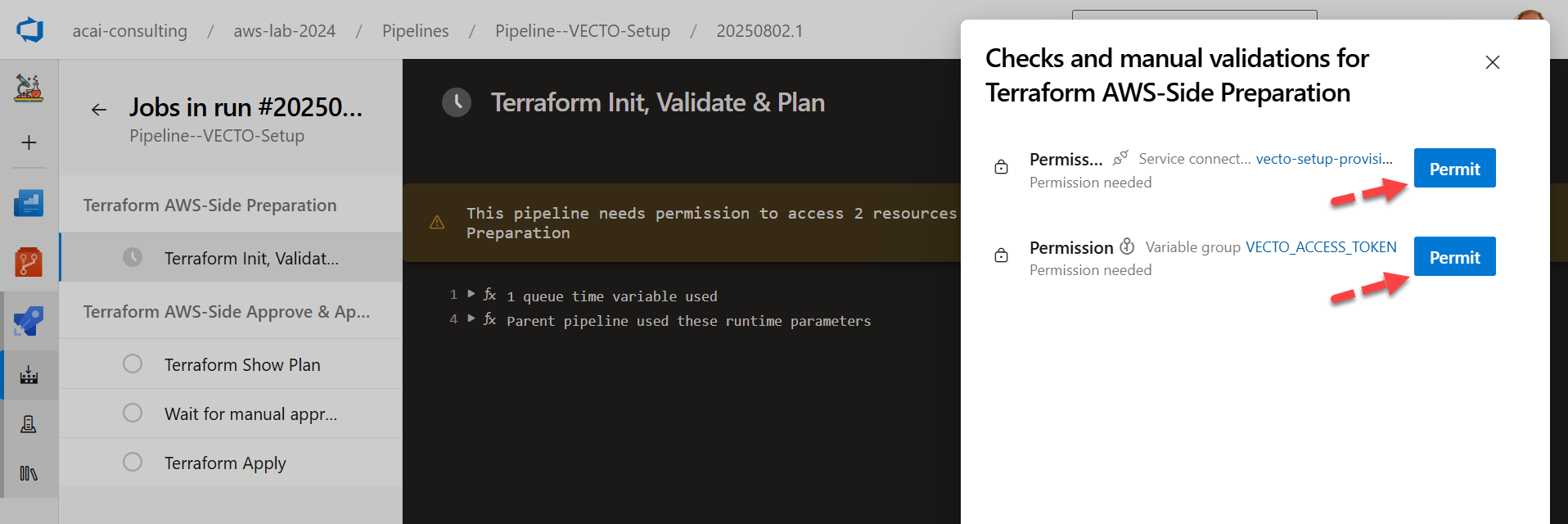Viewport: 1568px width, 524px height.
Task: Select Wait for manual appr... job
Action: point(231,413)
